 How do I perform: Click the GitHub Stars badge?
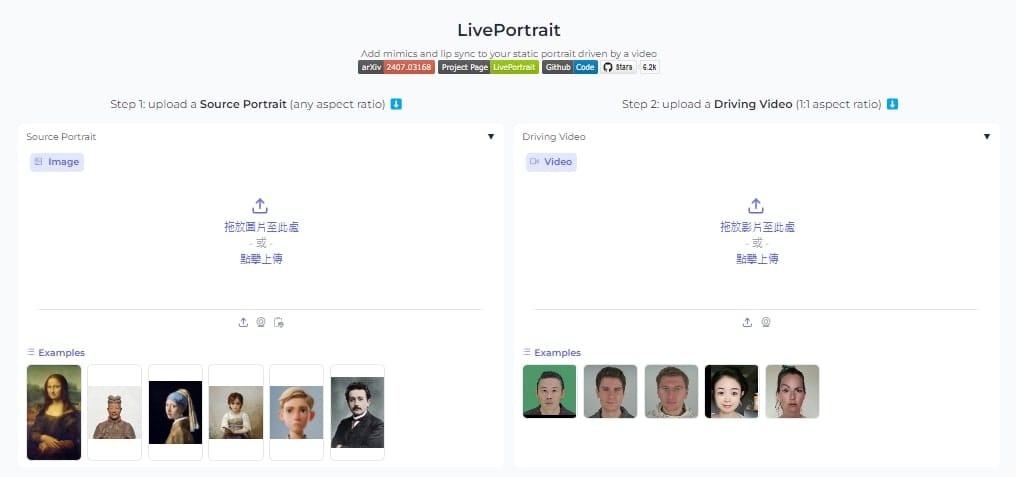618,67
